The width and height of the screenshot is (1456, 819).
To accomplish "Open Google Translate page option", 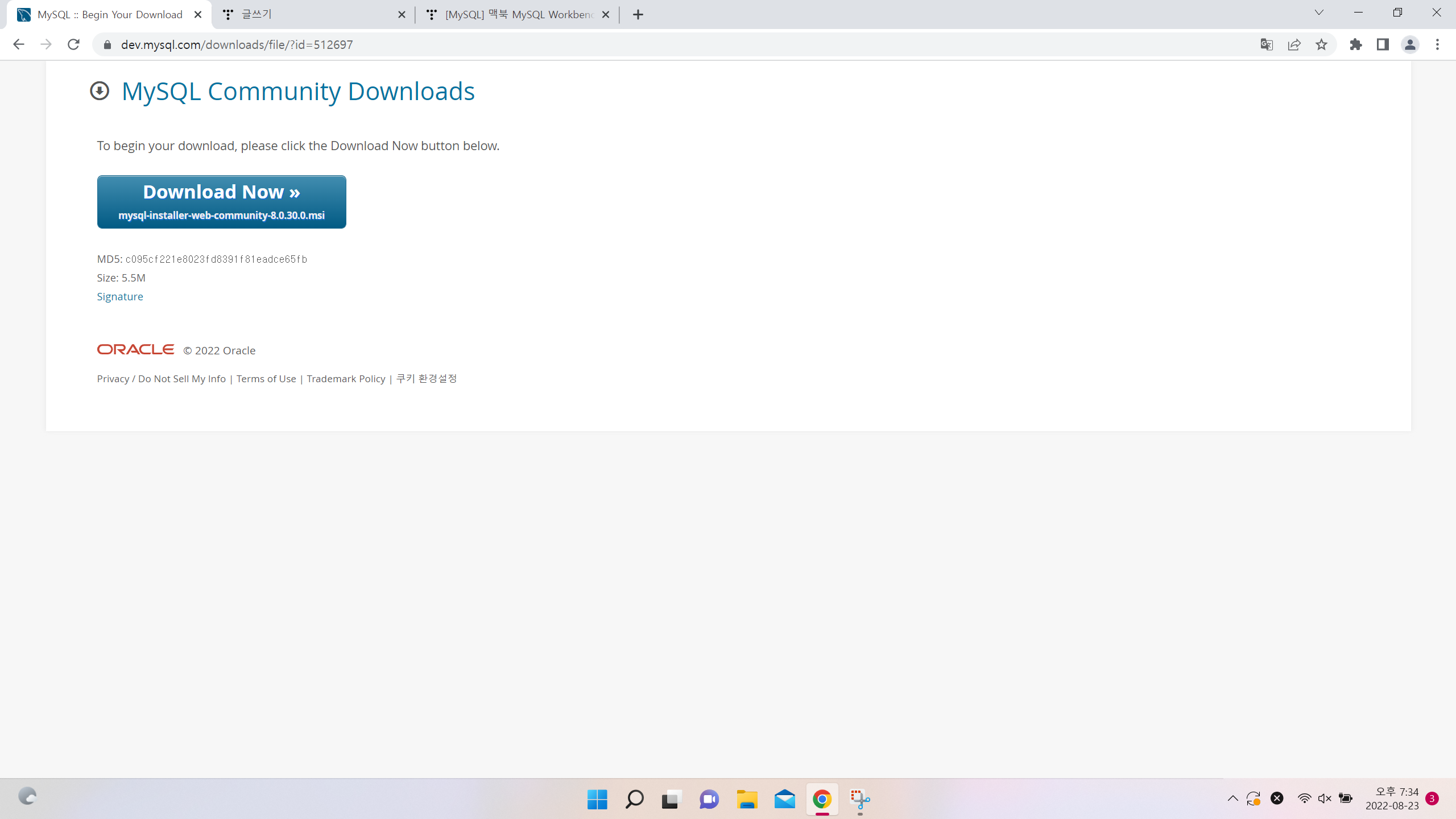I will pyautogui.click(x=1267, y=44).
